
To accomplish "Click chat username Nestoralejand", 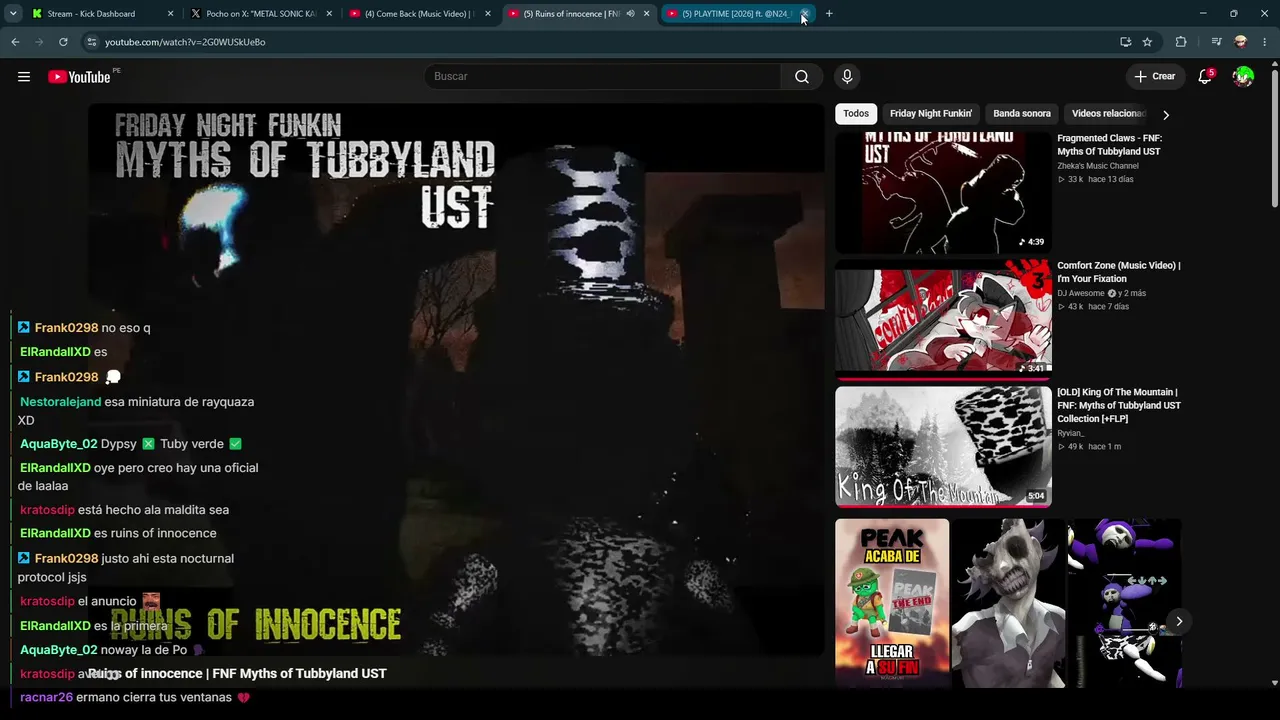I will (60, 402).
